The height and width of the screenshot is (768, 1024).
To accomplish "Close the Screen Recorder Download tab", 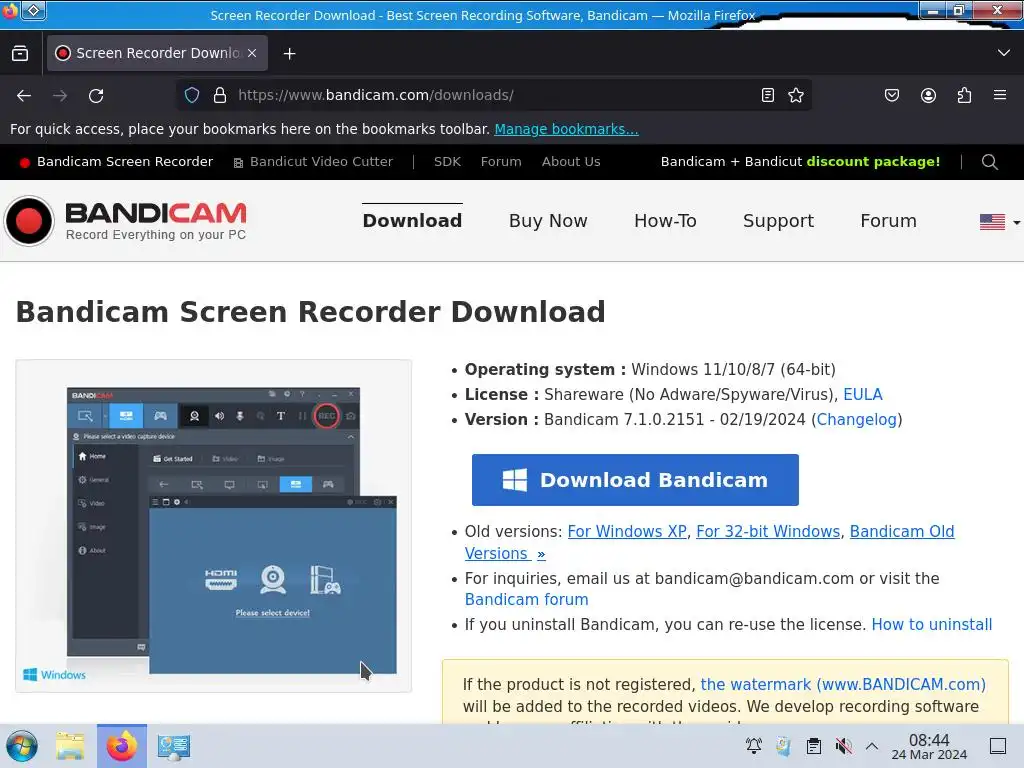I will pyautogui.click(x=252, y=54).
